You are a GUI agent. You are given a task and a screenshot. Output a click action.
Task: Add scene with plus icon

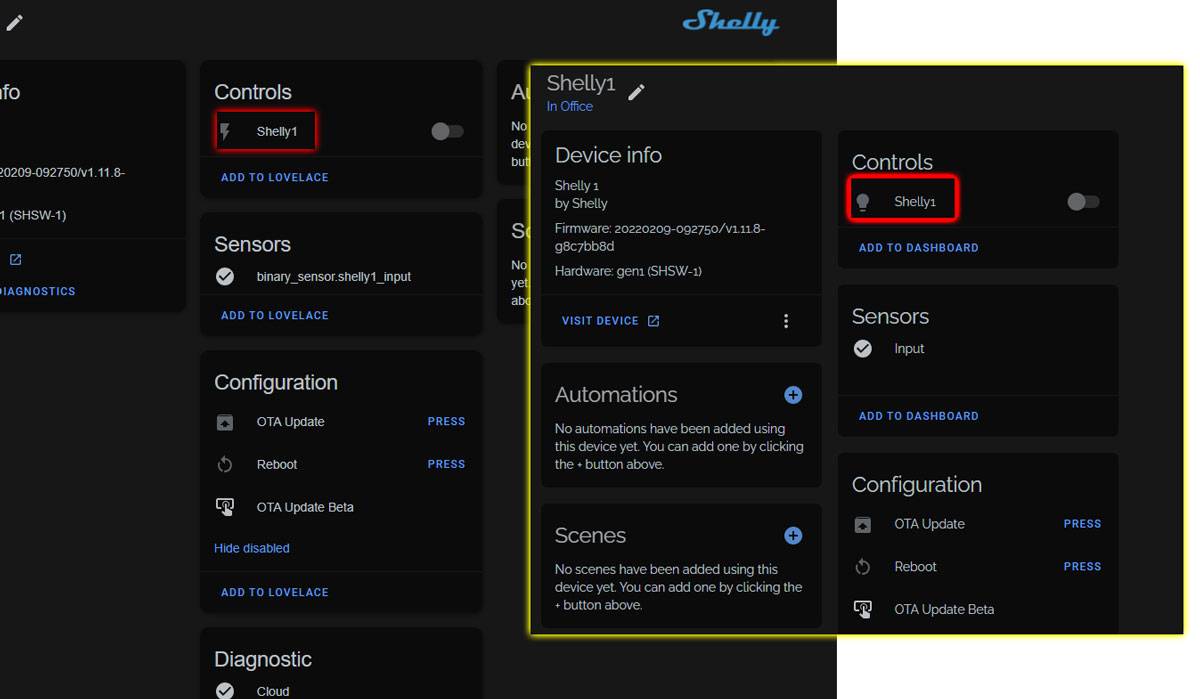(793, 536)
